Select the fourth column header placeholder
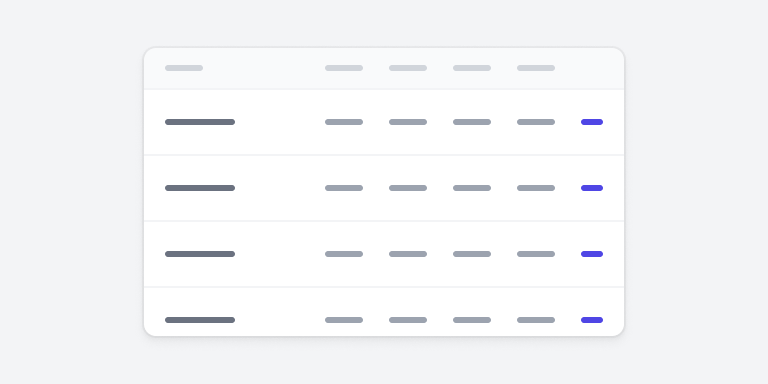 tap(472, 68)
